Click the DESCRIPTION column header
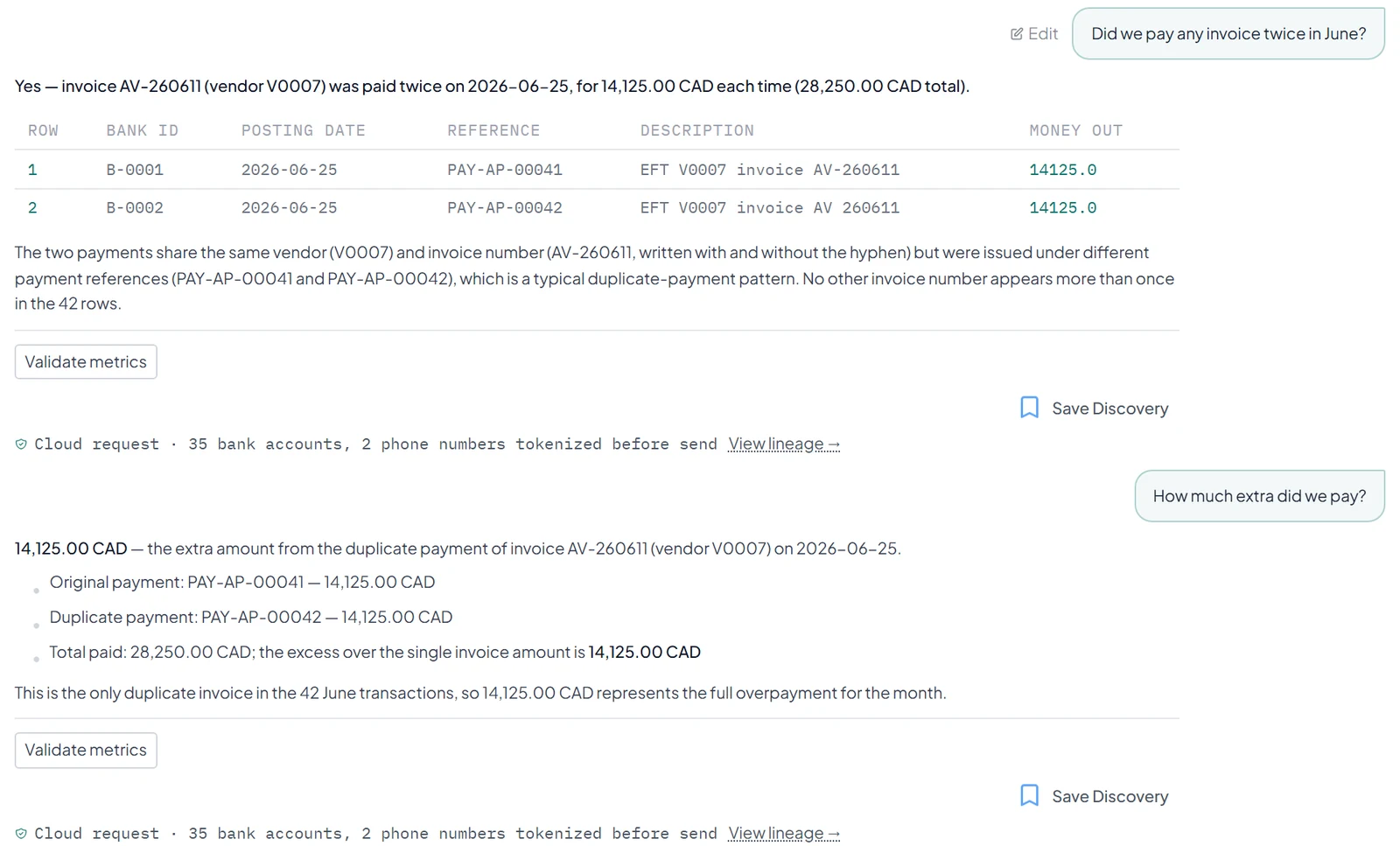 point(696,130)
